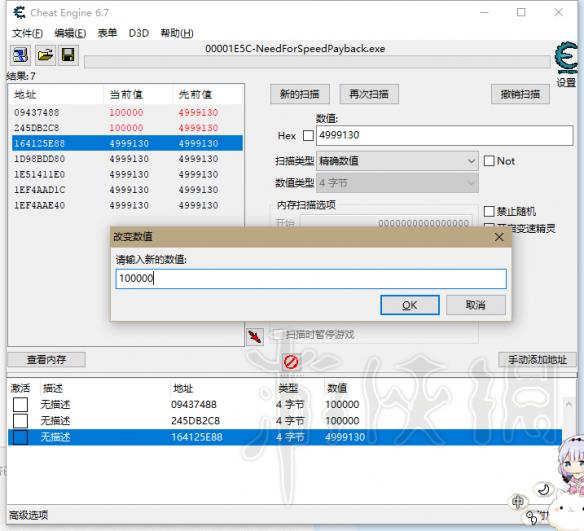Viewport: 584px width, 531px height.
Task: Toggle the 扫描时暂停游戏 checkbox
Action: pyautogui.click(x=277, y=334)
